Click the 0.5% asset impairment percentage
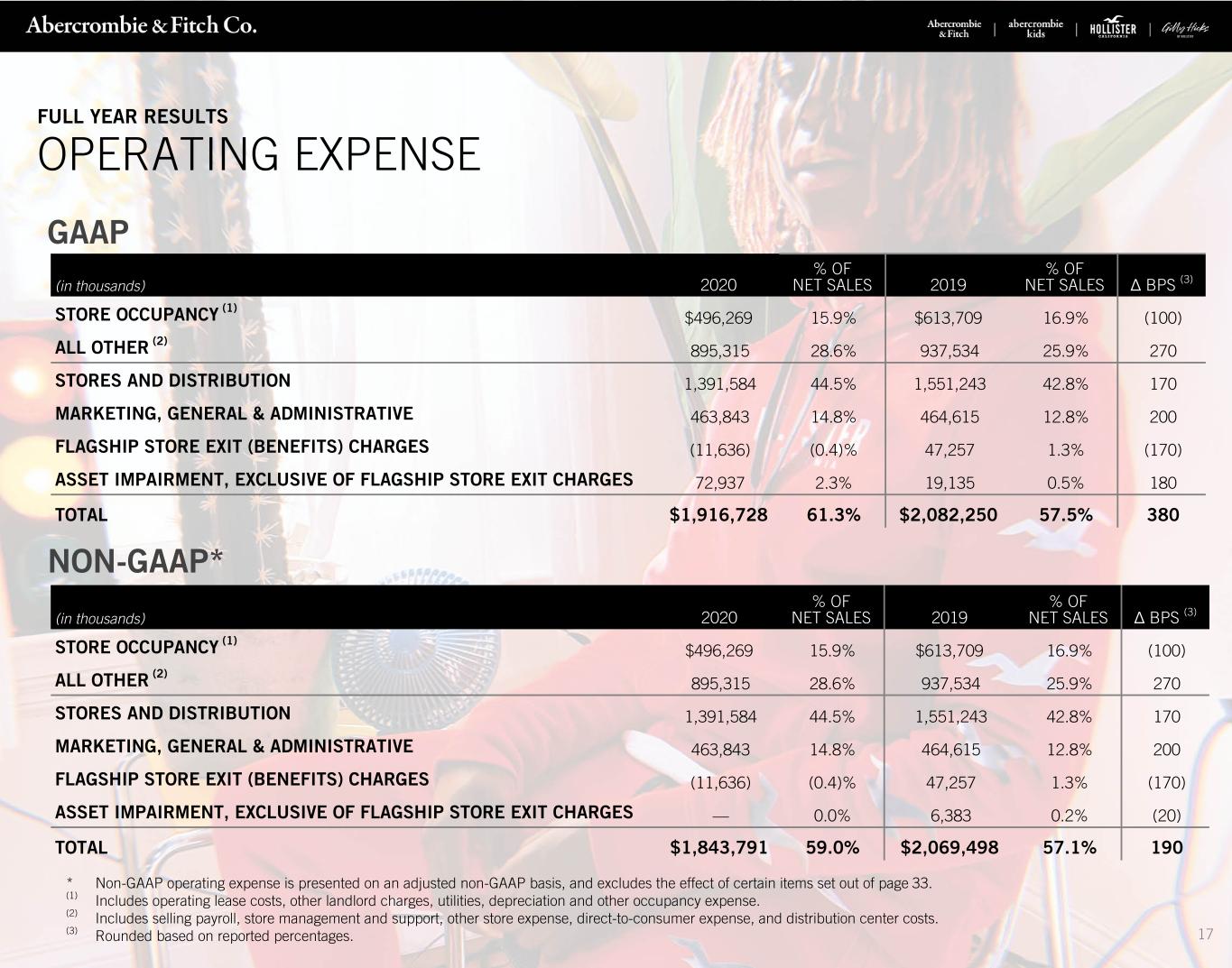The height and width of the screenshot is (968, 1232). 1065,483
